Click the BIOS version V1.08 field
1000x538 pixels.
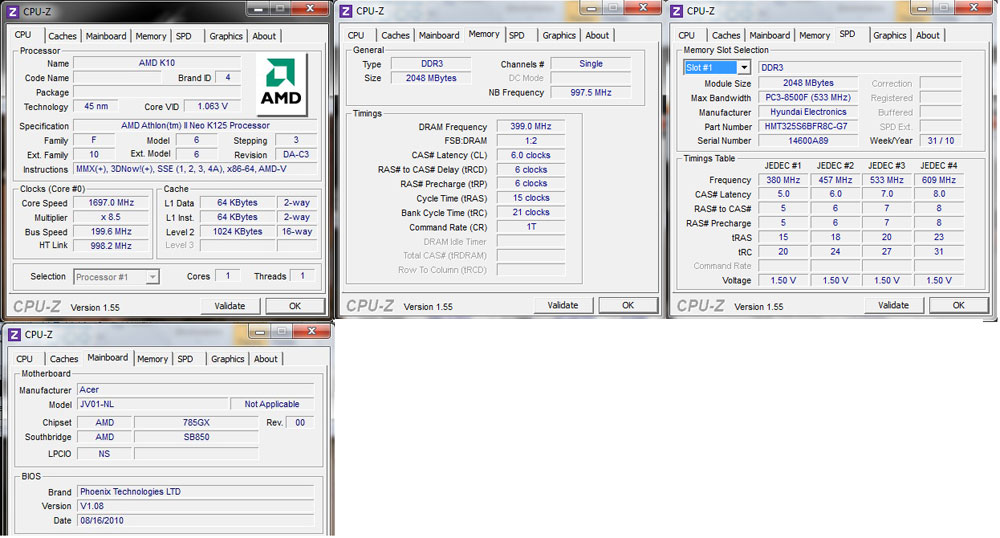point(196,506)
